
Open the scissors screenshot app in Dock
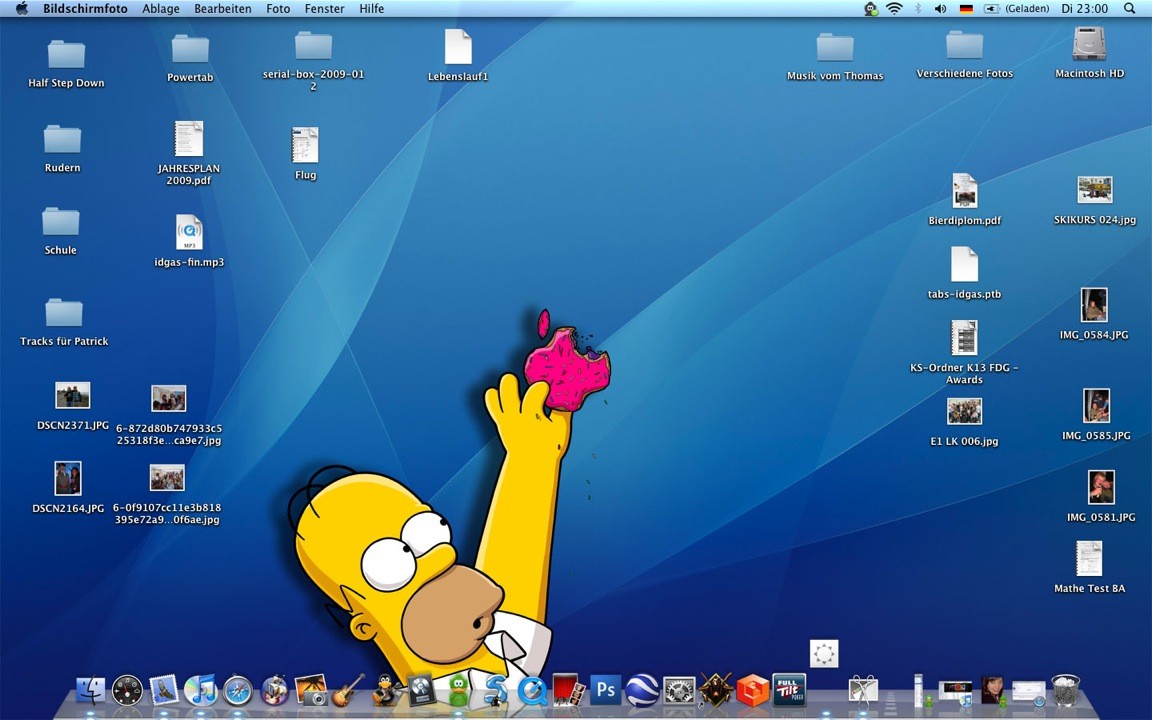coord(863,691)
